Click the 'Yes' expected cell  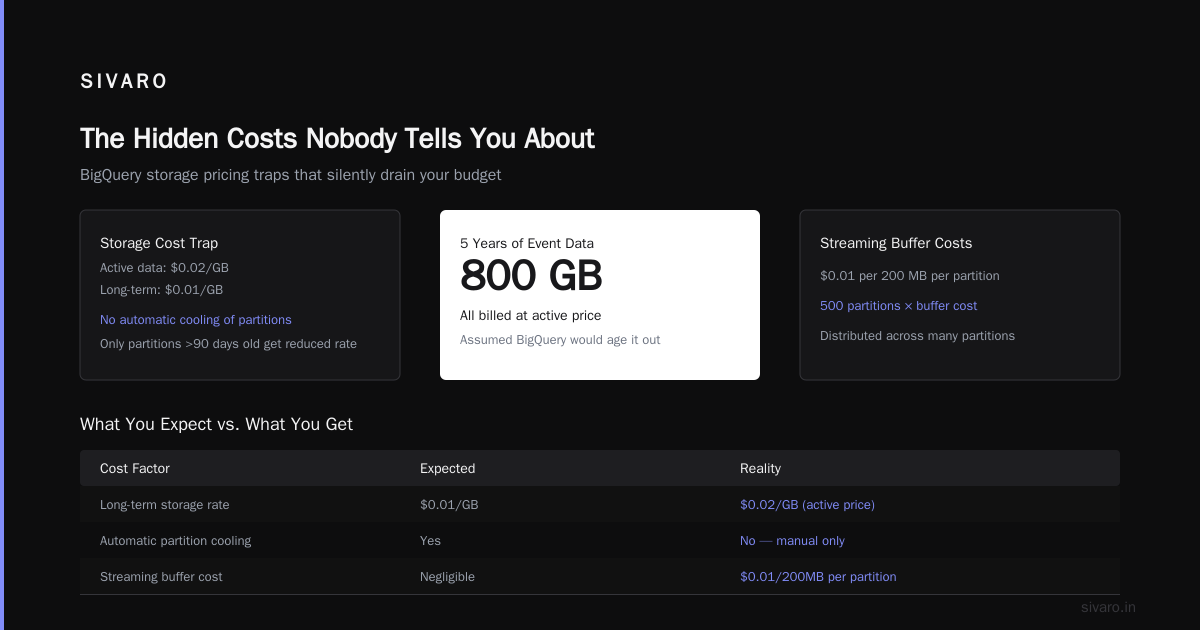tap(430, 541)
